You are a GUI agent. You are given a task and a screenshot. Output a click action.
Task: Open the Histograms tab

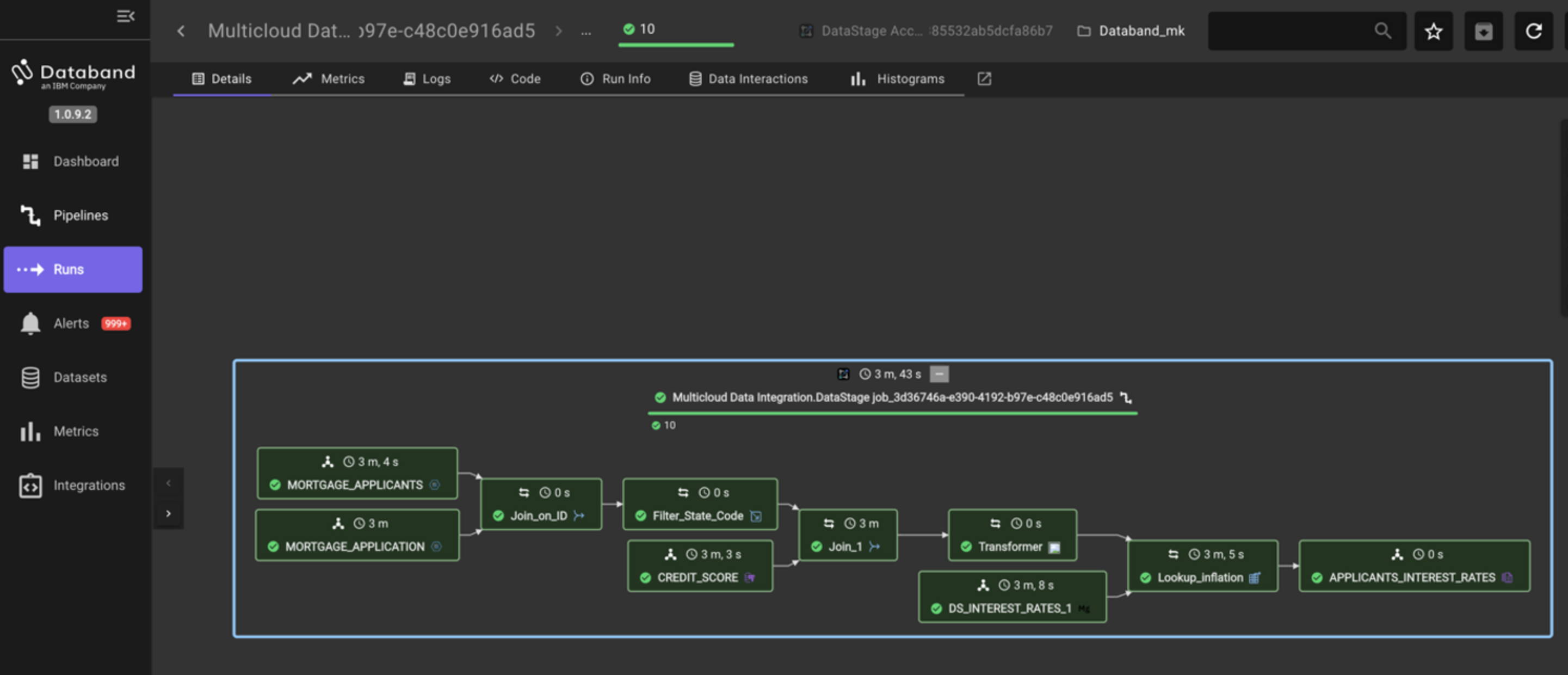(x=897, y=78)
